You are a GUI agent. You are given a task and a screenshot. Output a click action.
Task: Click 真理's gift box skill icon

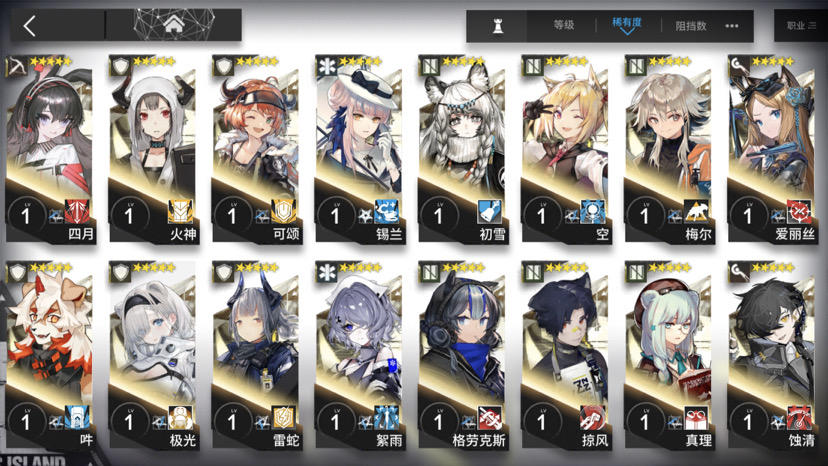697,417
